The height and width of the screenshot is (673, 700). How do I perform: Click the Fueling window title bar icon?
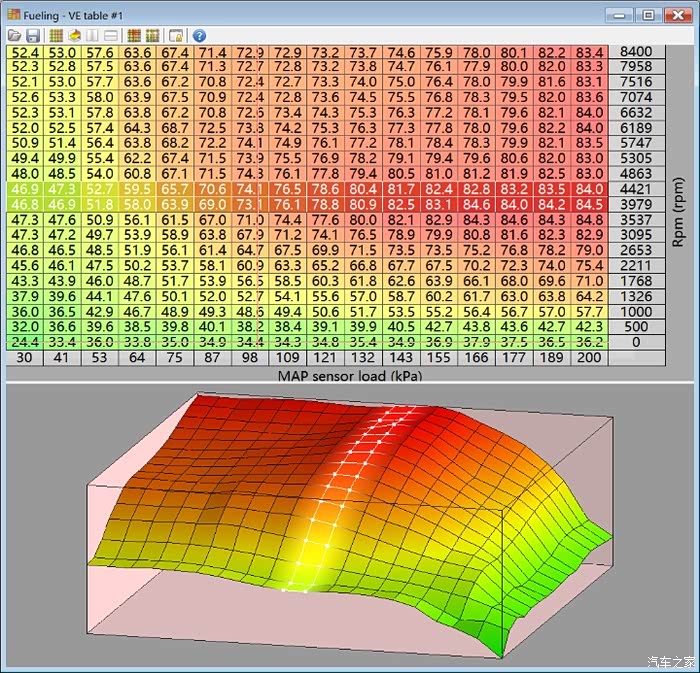coord(13,15)
